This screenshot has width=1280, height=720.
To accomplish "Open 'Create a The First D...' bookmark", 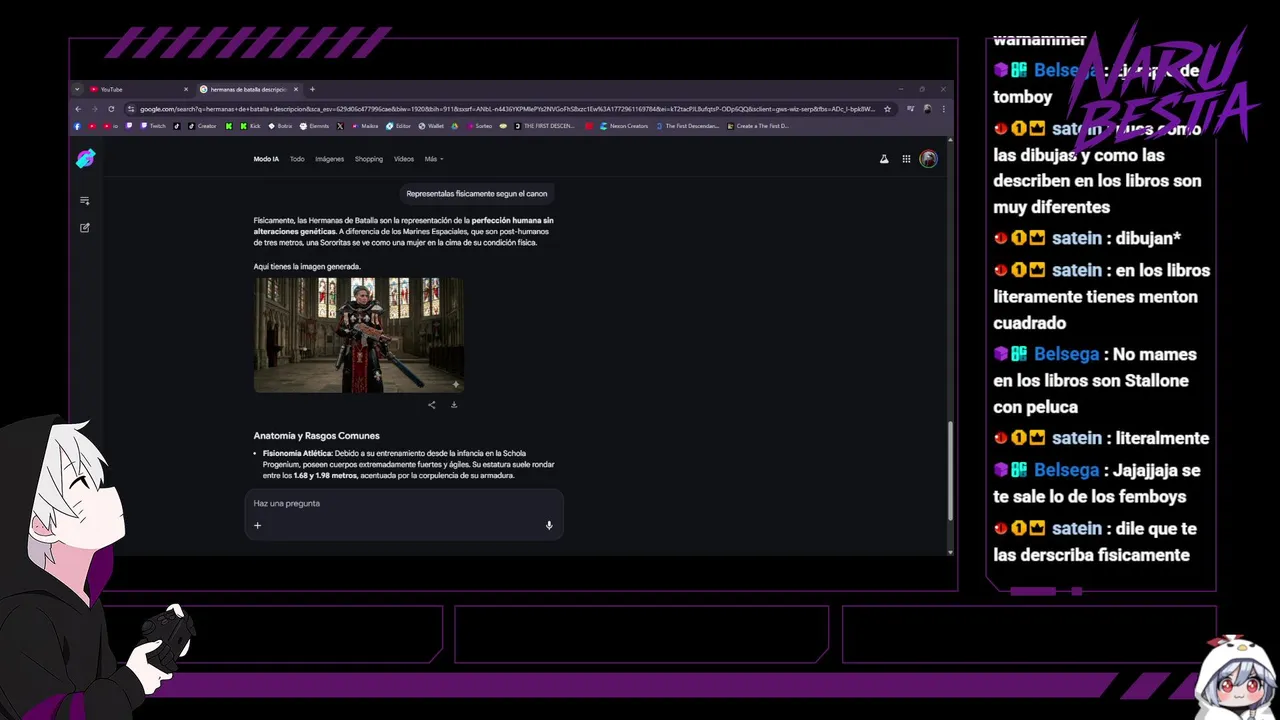I will [759, 126].
